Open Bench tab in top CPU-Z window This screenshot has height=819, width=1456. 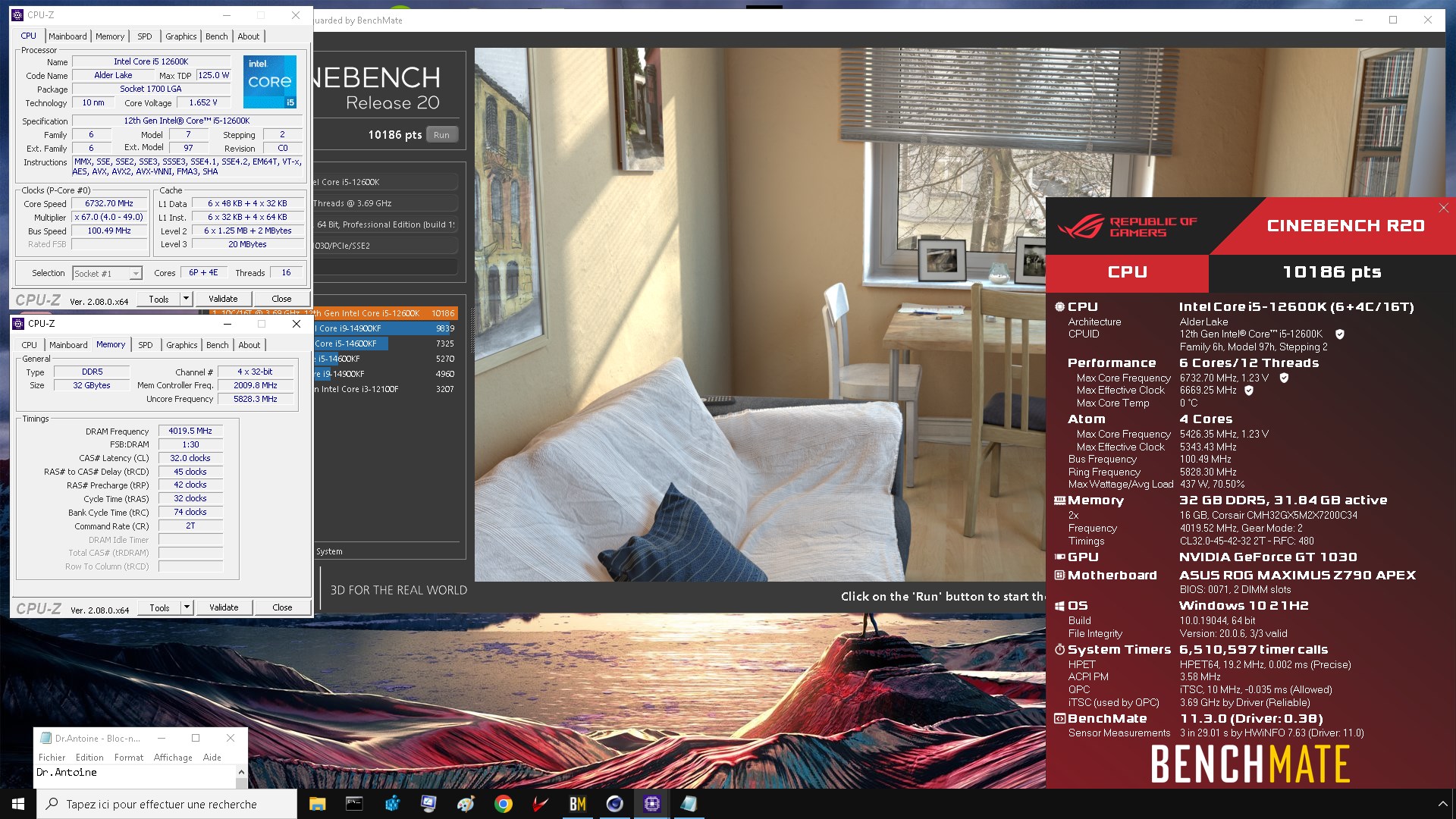217,36
